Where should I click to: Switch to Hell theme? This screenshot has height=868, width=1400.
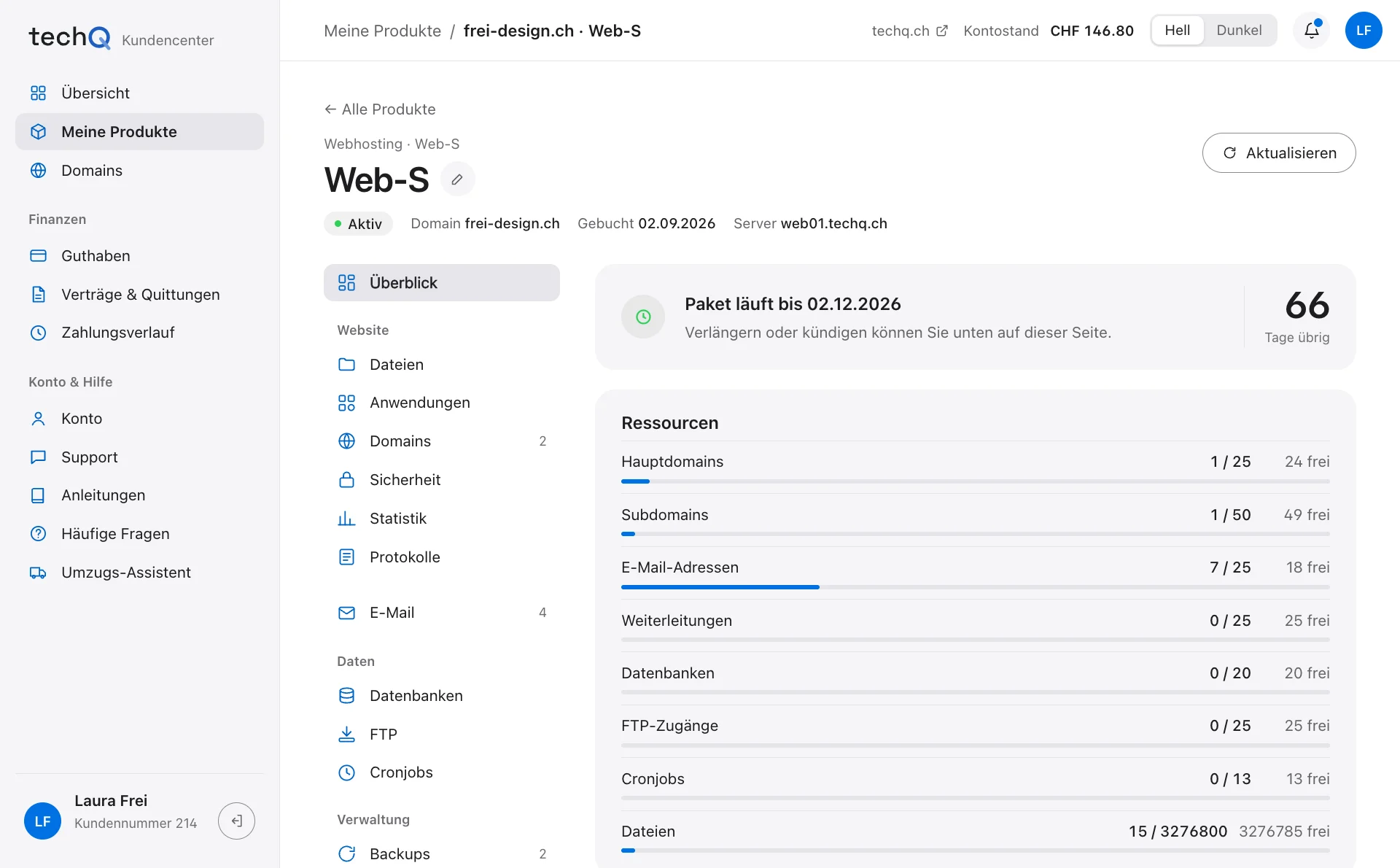(1177, 31)
